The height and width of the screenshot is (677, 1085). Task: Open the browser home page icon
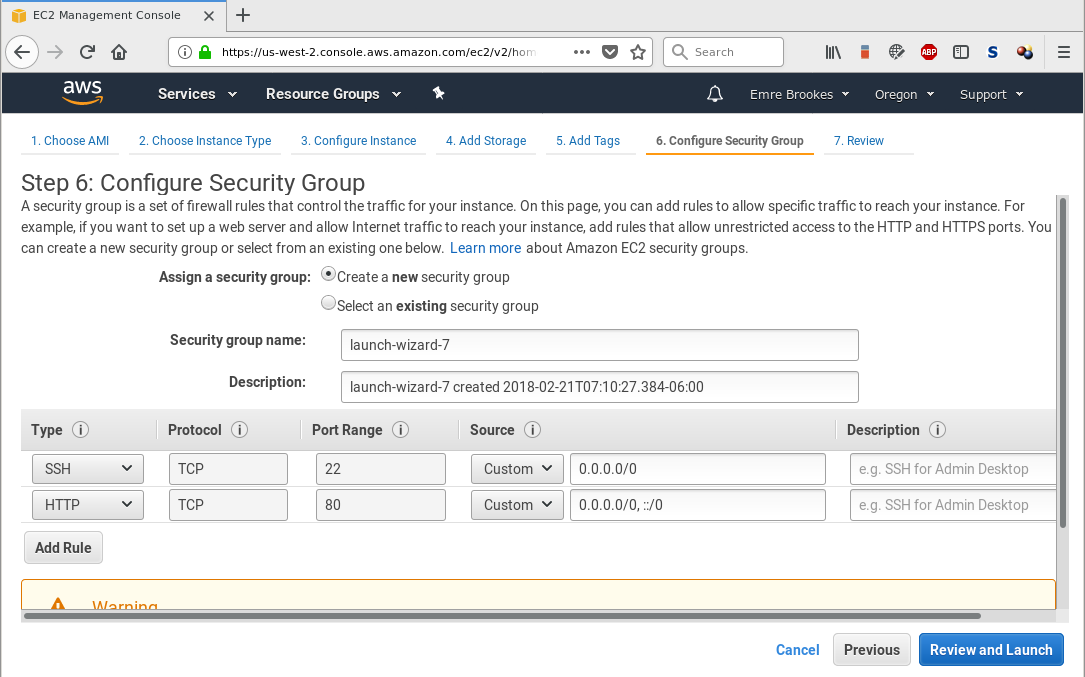119,52
